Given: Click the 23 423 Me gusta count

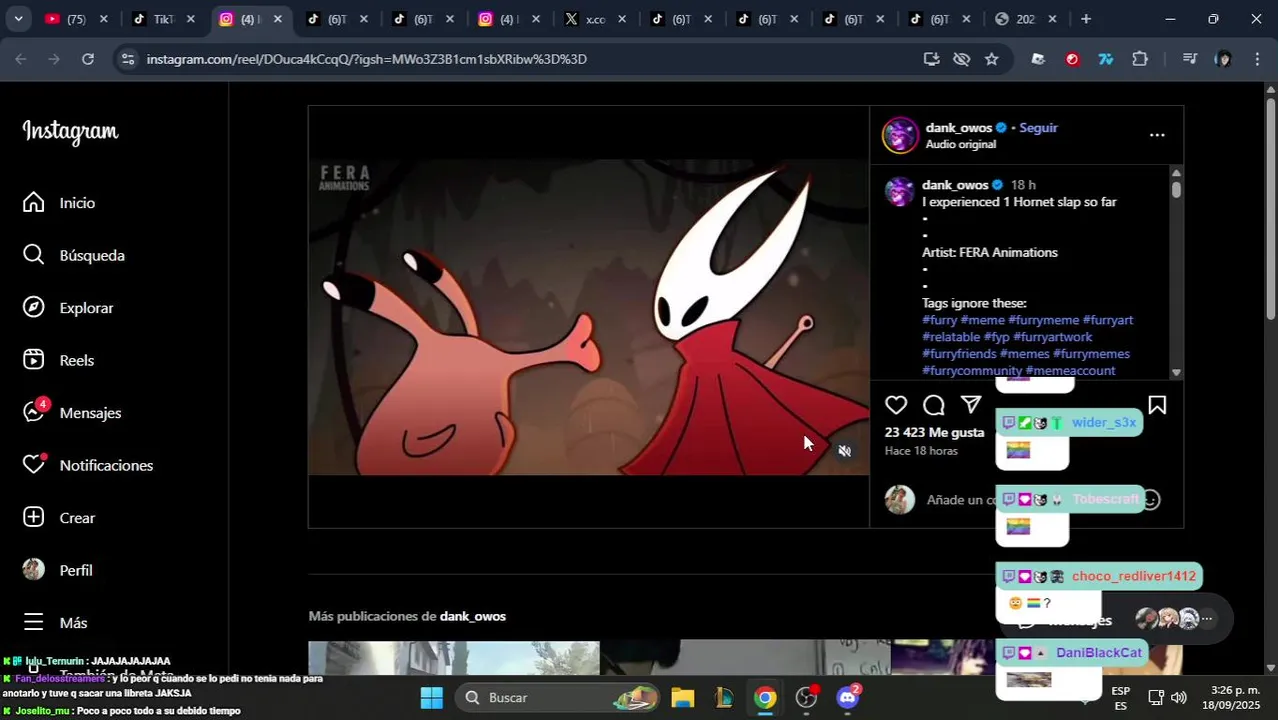Looking at the screenshot, I should [934, 432].
